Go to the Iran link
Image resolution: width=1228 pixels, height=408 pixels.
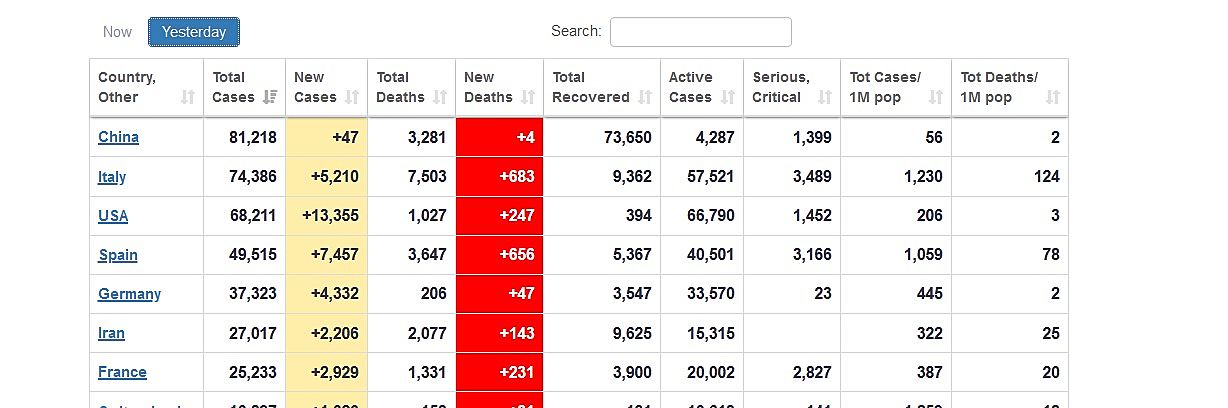click(x=111, y=333)
